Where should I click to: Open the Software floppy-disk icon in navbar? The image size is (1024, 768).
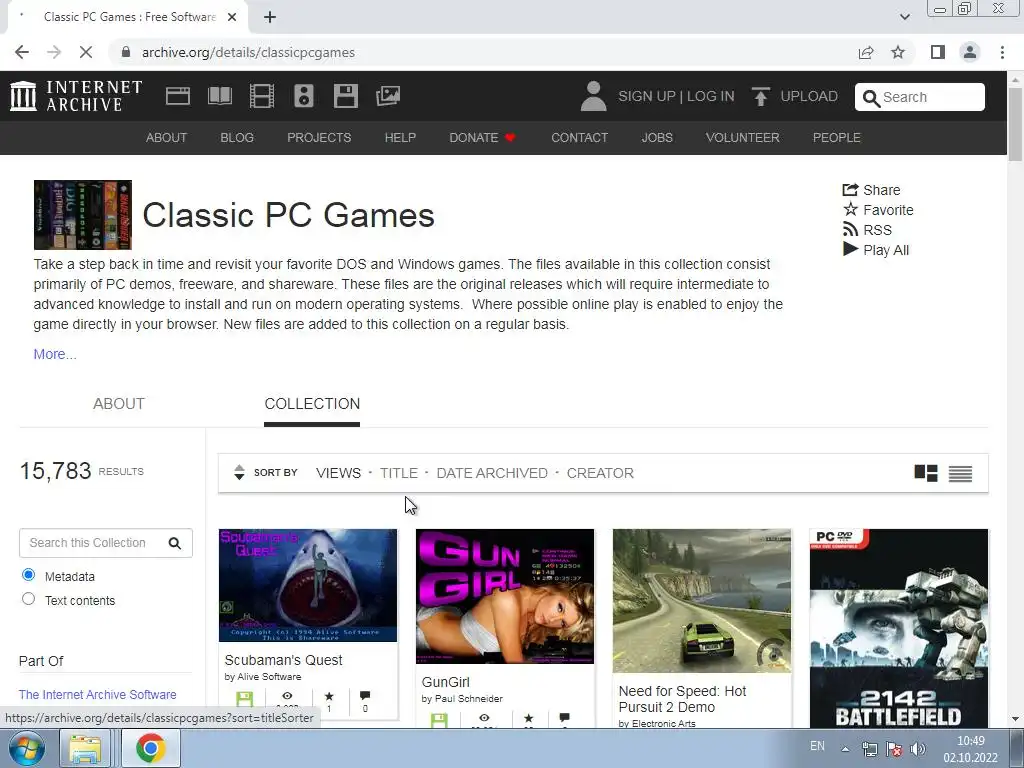tap(345, 96)
